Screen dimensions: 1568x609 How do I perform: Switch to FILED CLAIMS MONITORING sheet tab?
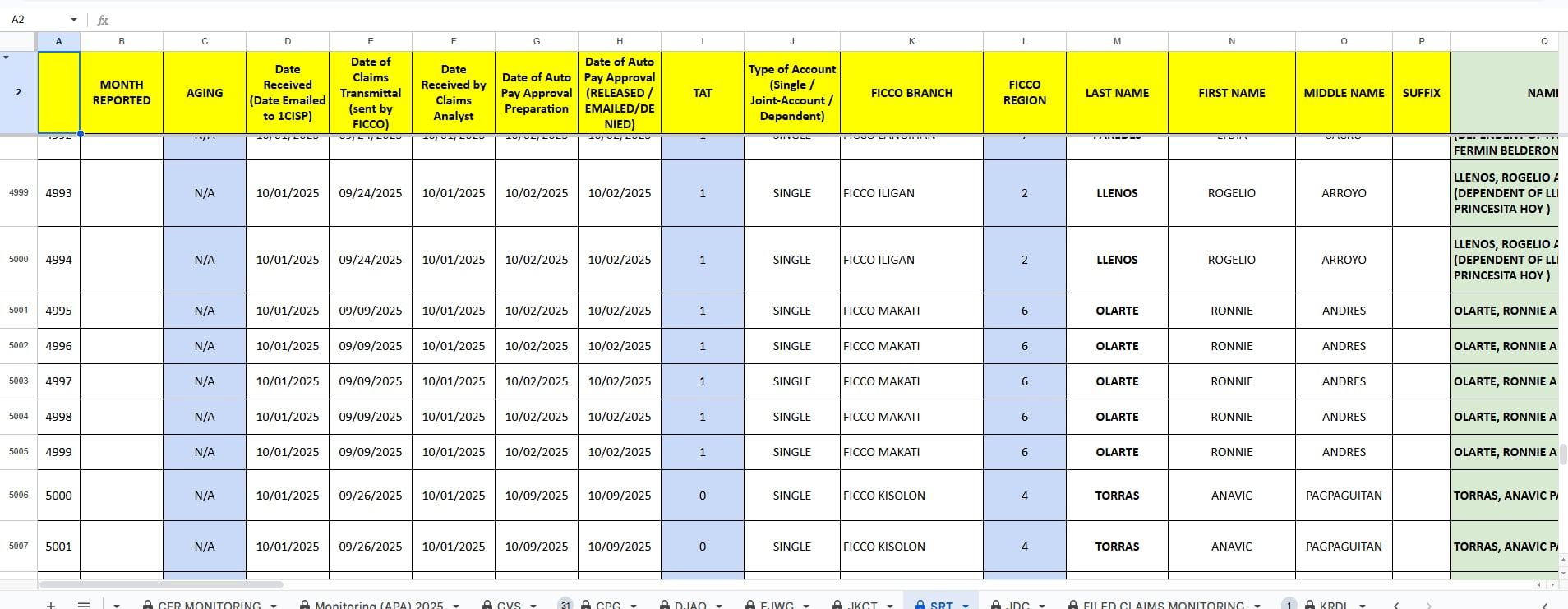pyautogui.click(x=1163, y=605)
